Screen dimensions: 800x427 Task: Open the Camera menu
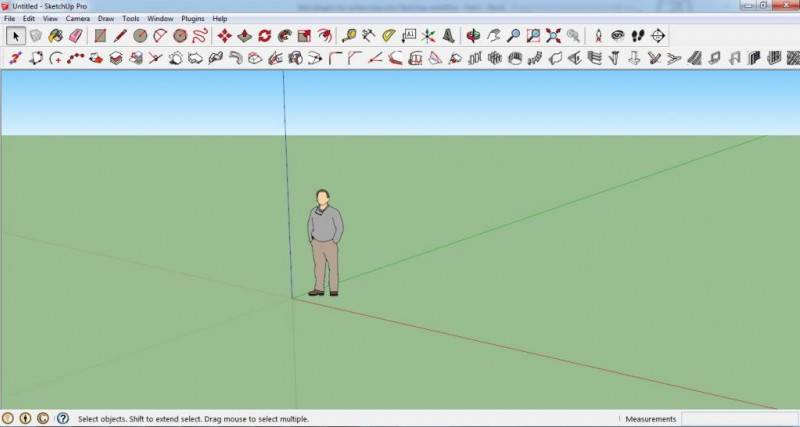click(78, 18)
